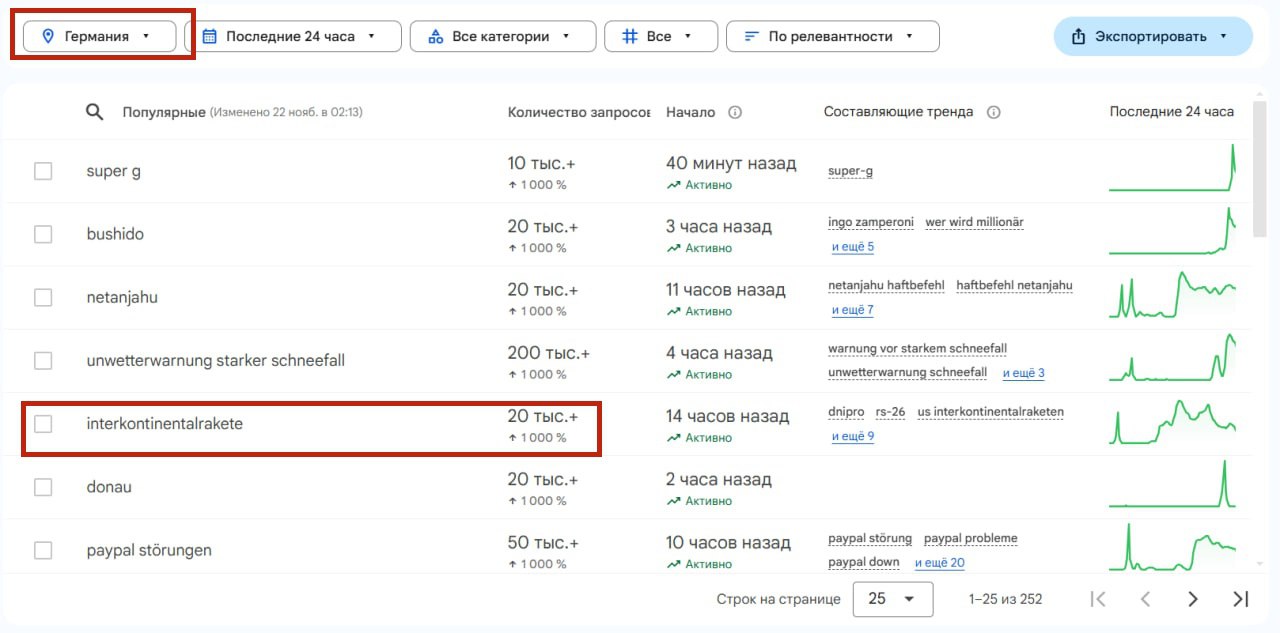The image size is (1280, 633).
Task: Open the Германия location dropdown
Action: tap(99, 36)
